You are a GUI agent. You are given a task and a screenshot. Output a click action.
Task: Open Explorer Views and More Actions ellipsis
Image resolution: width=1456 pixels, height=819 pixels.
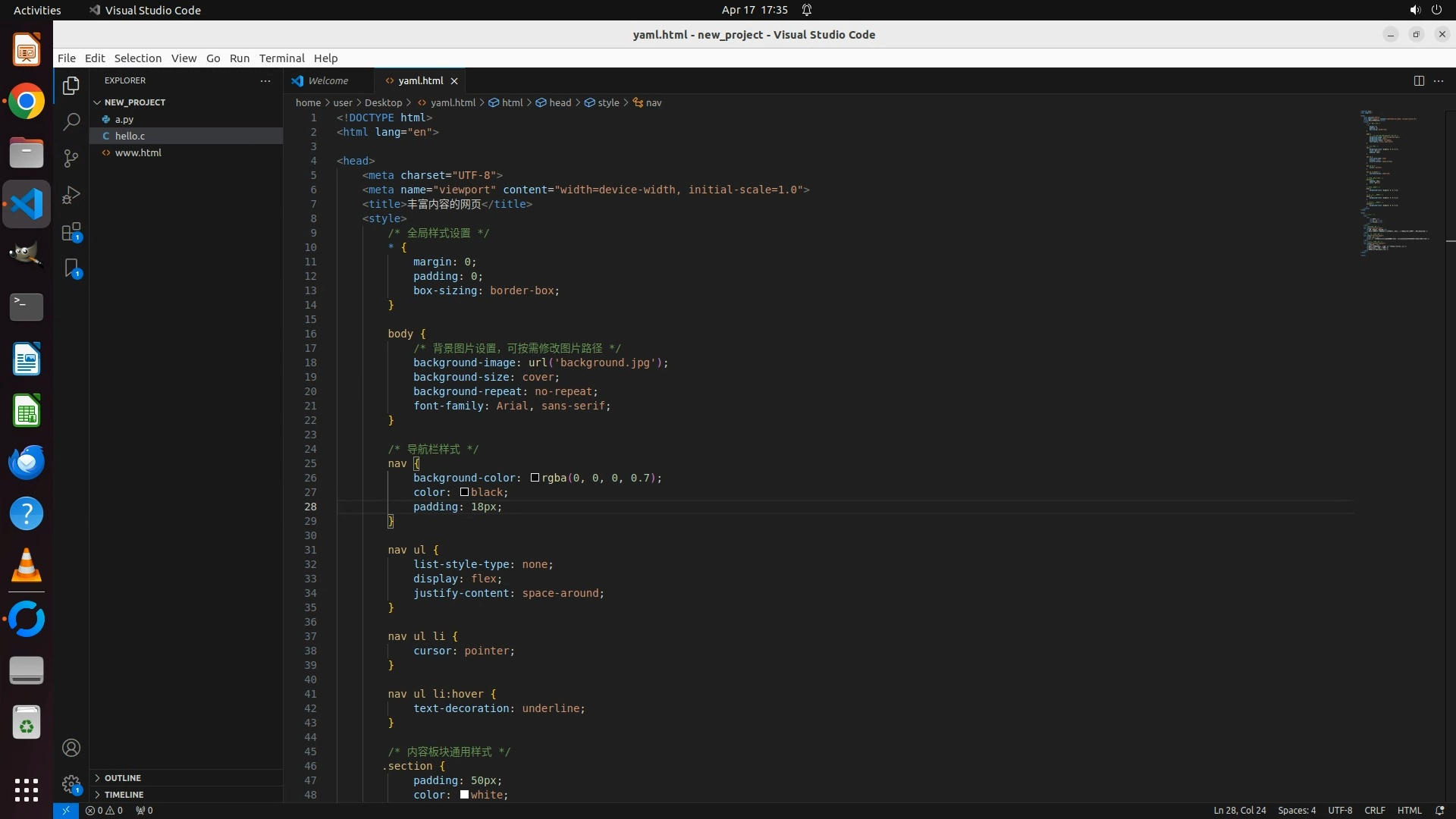tap(265, 80)
